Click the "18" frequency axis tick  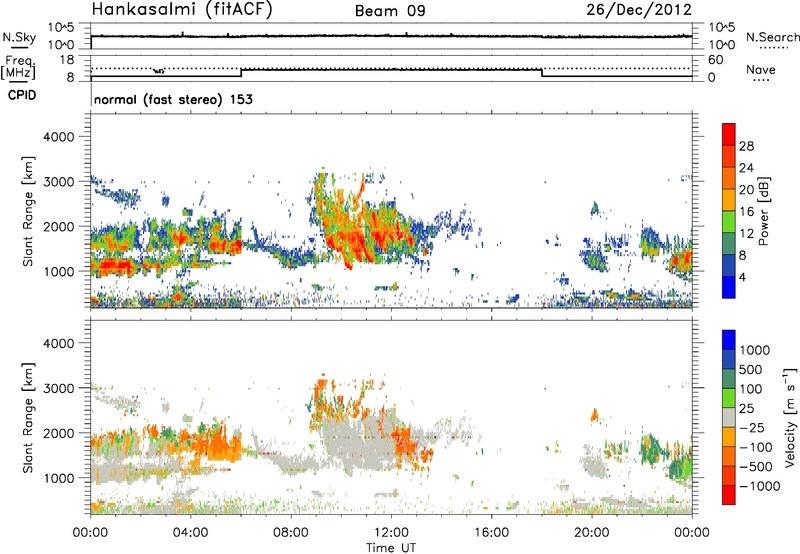[x=66, y=60]
